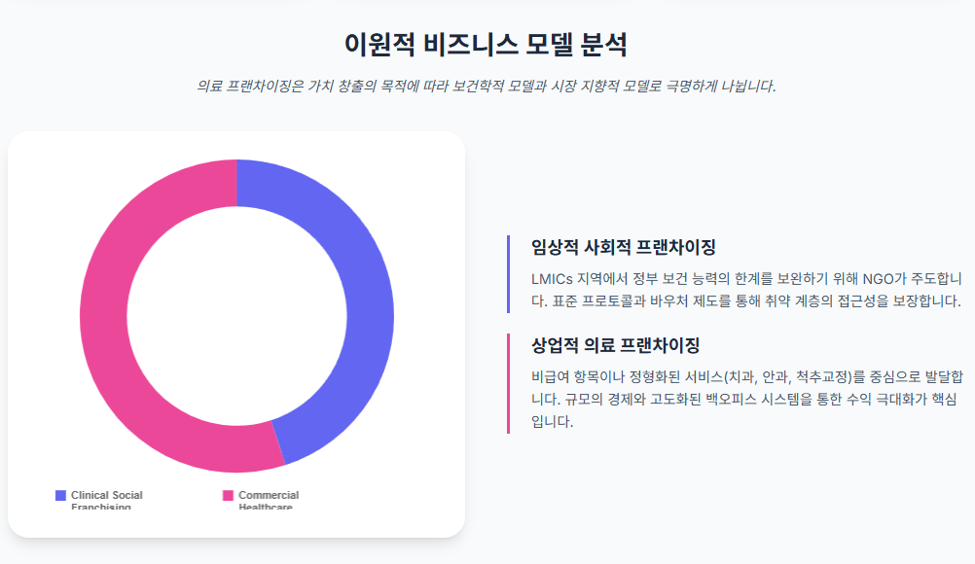
Task: Click the italic subtitle about 의료 프랜차이징
Action: pyautogui.click(x=486, y=86)
